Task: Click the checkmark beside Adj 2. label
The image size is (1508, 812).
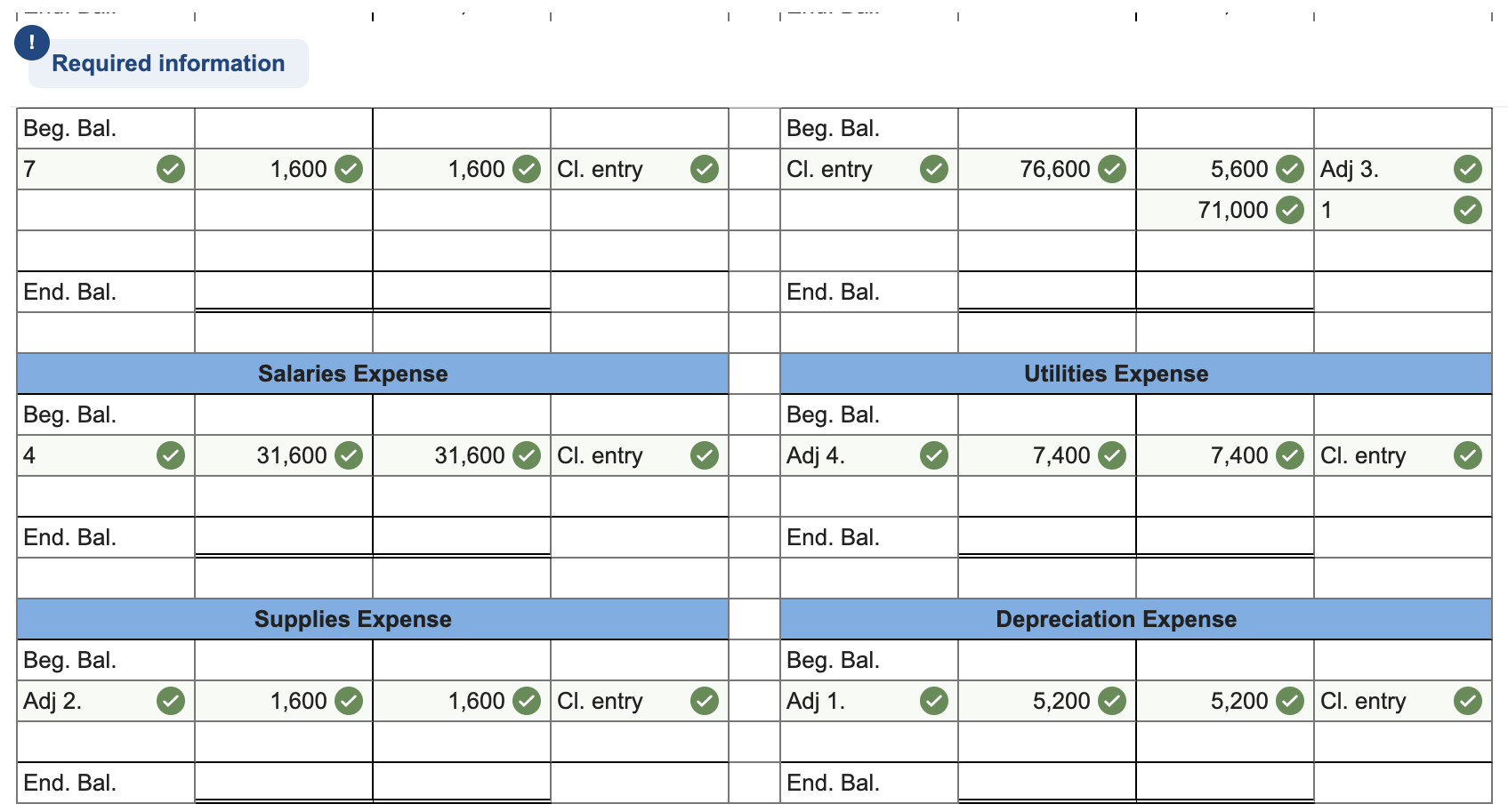Action: click(x=170, y=700)
